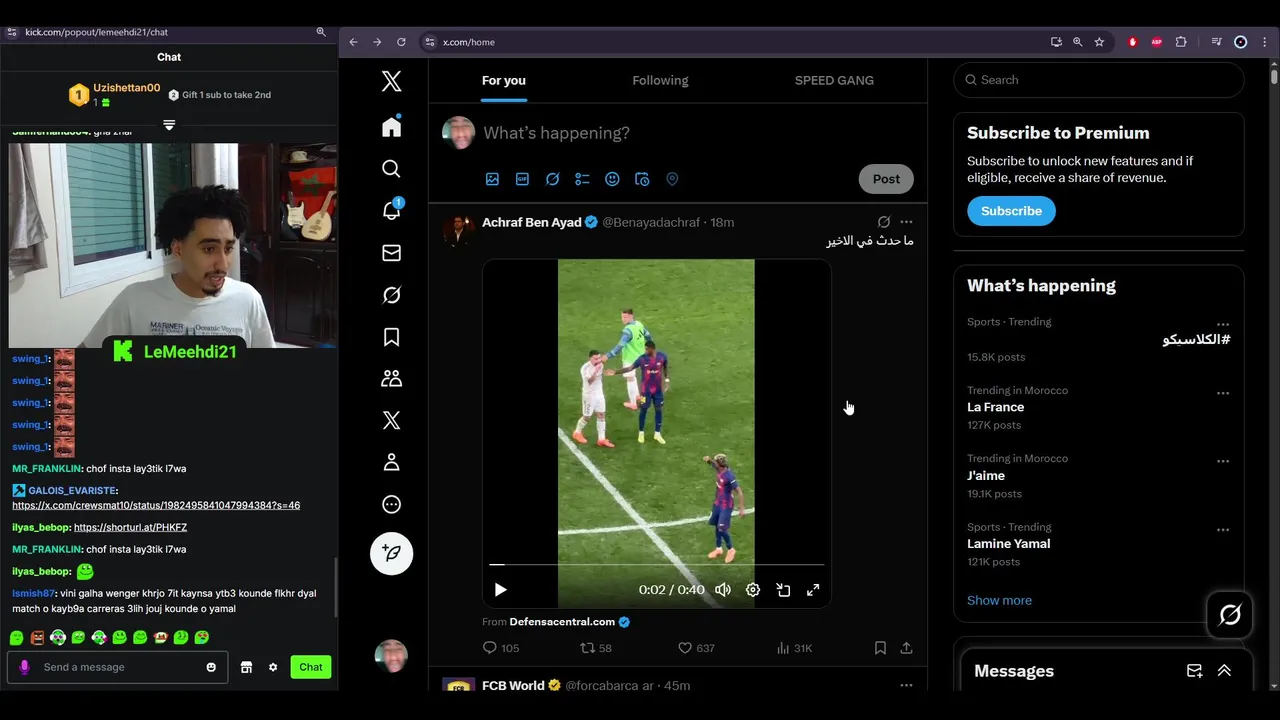The image size is (1280, 720).
Task: Open Notifications bell icon
Action: click(x=391, y=210)
